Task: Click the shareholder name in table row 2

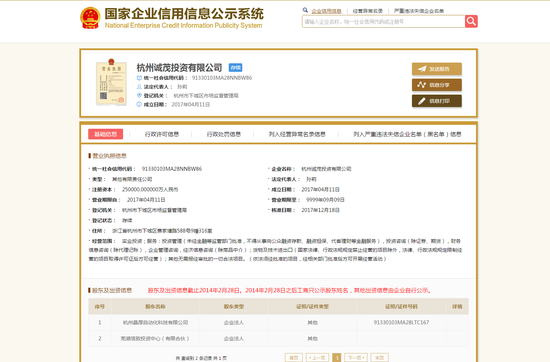Action: click(155, 338)
